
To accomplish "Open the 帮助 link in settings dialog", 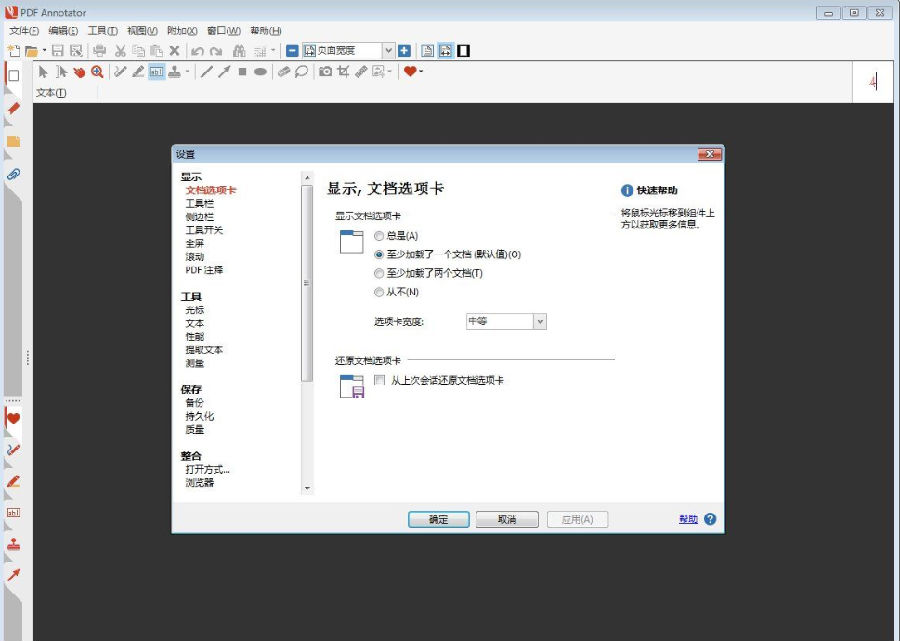I will click(x=690, y=519).
